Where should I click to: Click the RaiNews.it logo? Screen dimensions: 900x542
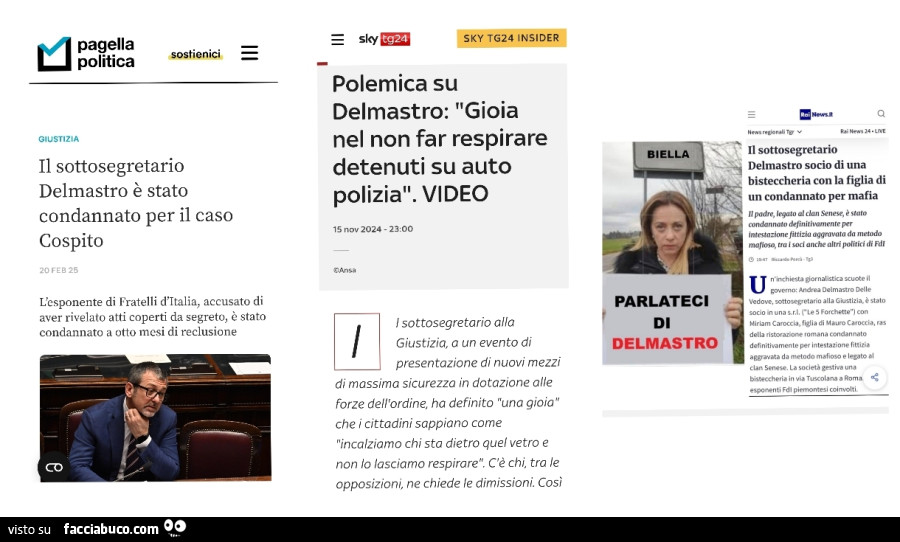[816, 115]
